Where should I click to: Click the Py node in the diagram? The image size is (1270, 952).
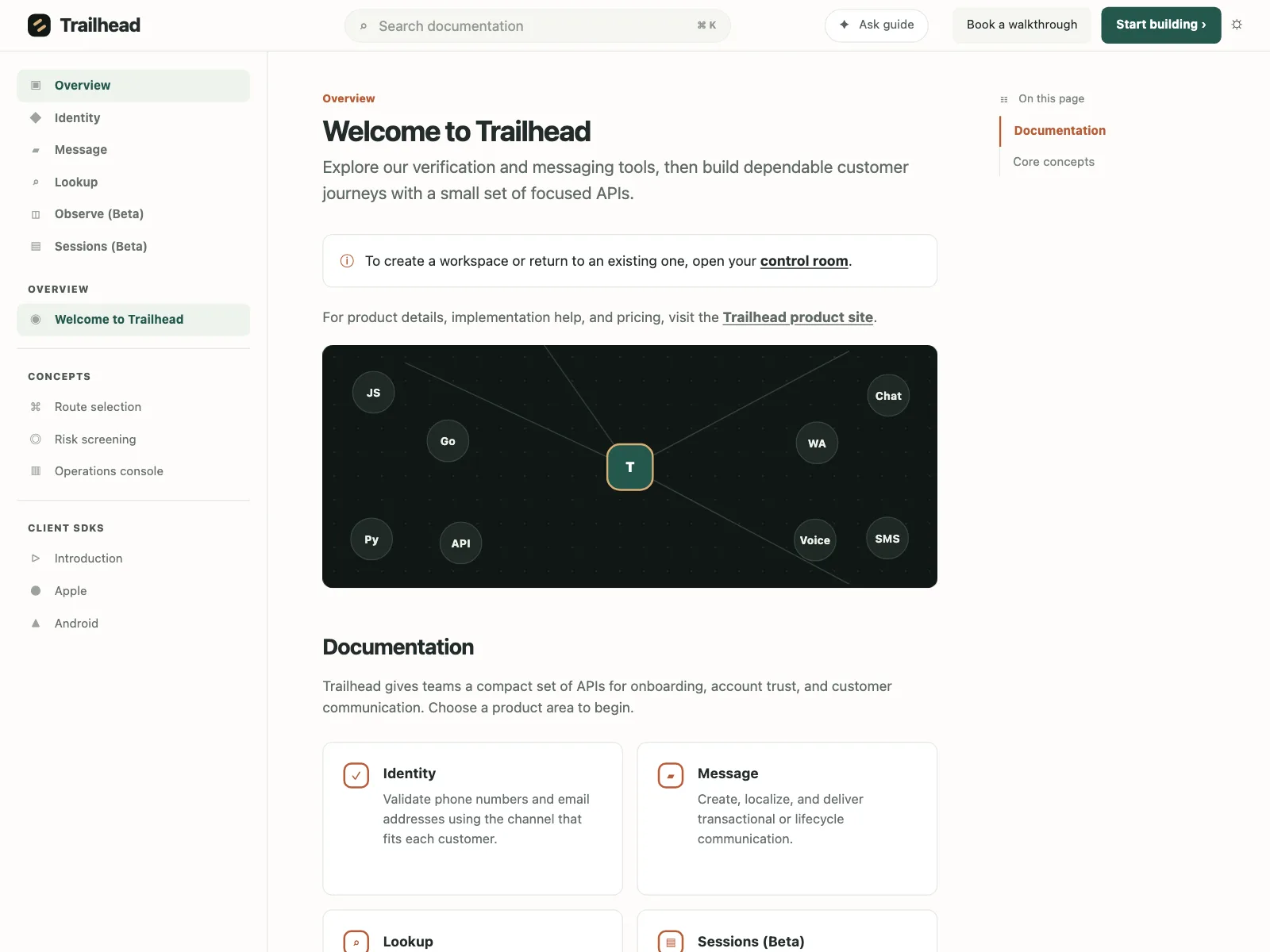tap(371, 539)
